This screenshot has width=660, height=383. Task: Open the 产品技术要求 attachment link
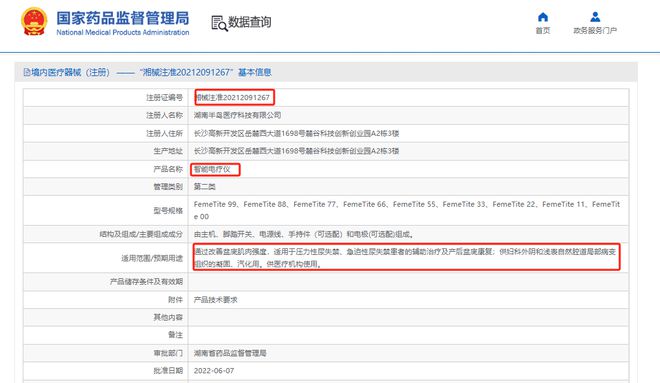216,300
